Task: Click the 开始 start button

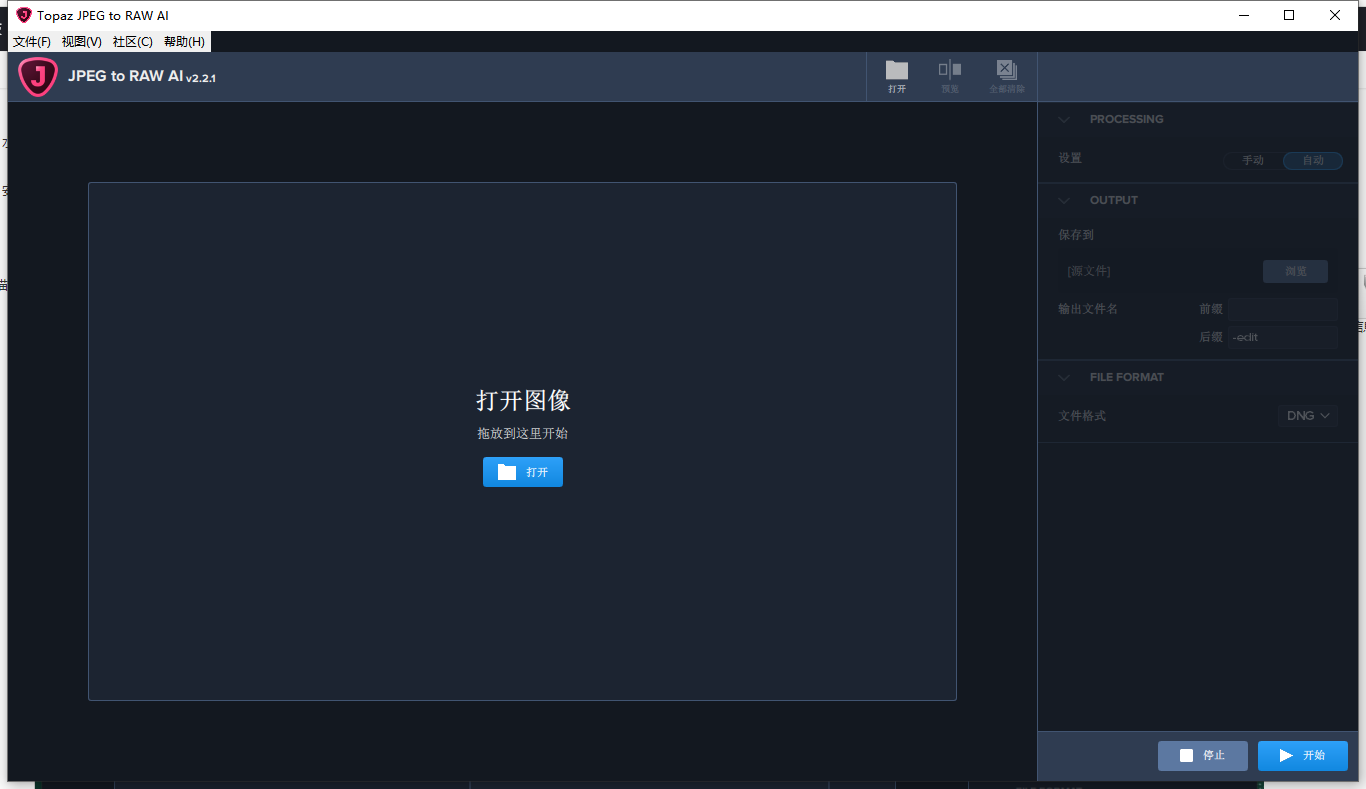Action: (x=1303, y=755)
